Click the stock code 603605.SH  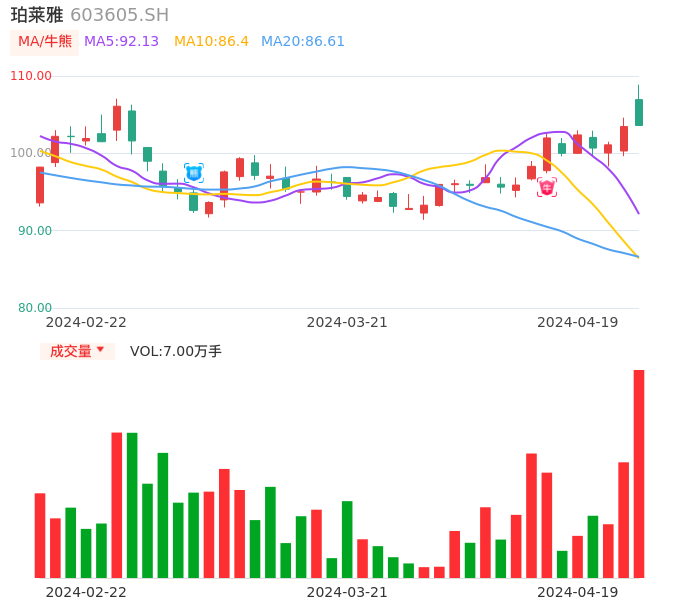[x=119, y=15]
